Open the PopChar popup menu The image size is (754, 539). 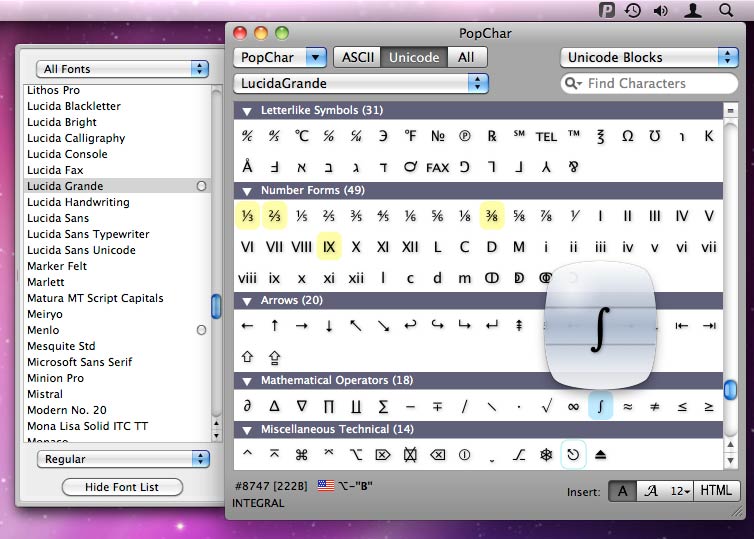(279, 57)
